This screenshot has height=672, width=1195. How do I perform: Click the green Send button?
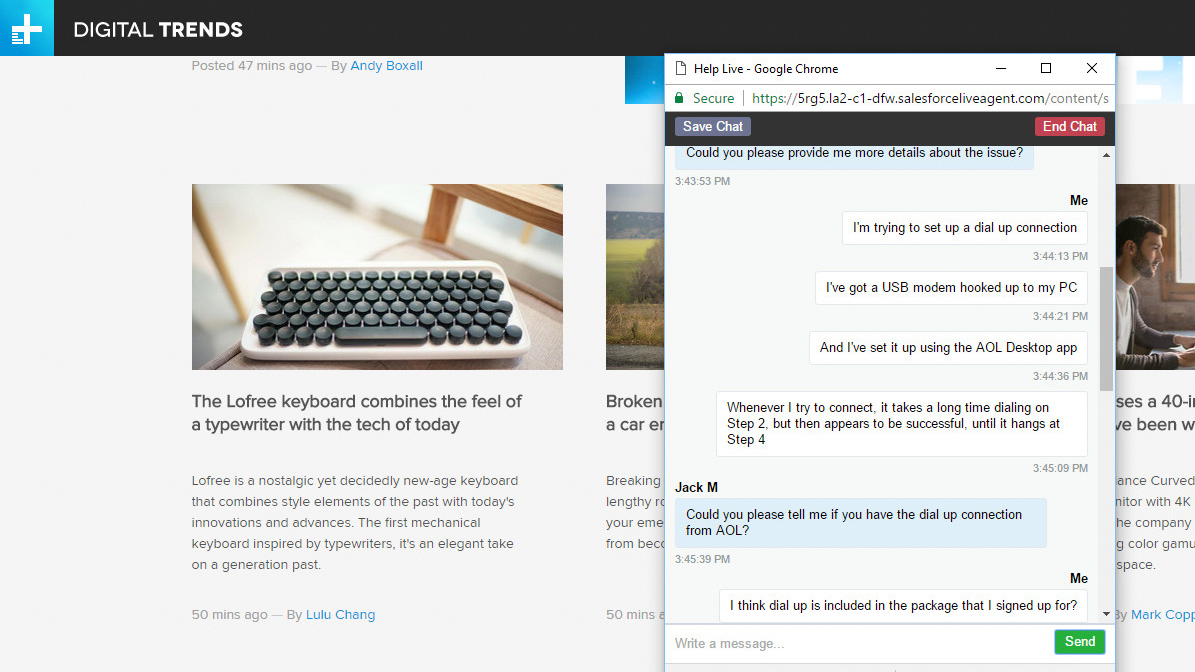(1080, 642)
